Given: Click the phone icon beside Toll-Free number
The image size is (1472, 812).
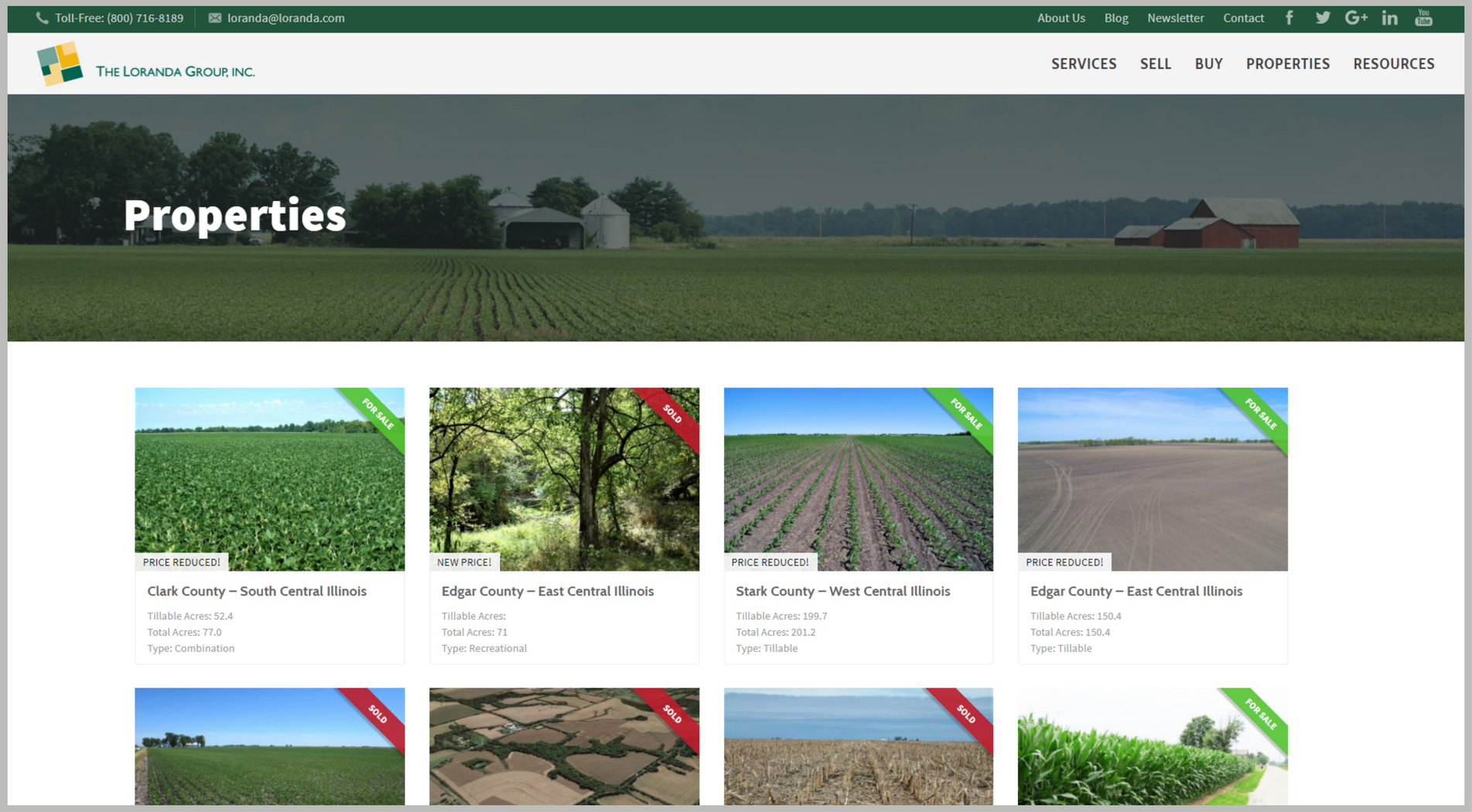Looking at the screenshot, I should (42, 18).
